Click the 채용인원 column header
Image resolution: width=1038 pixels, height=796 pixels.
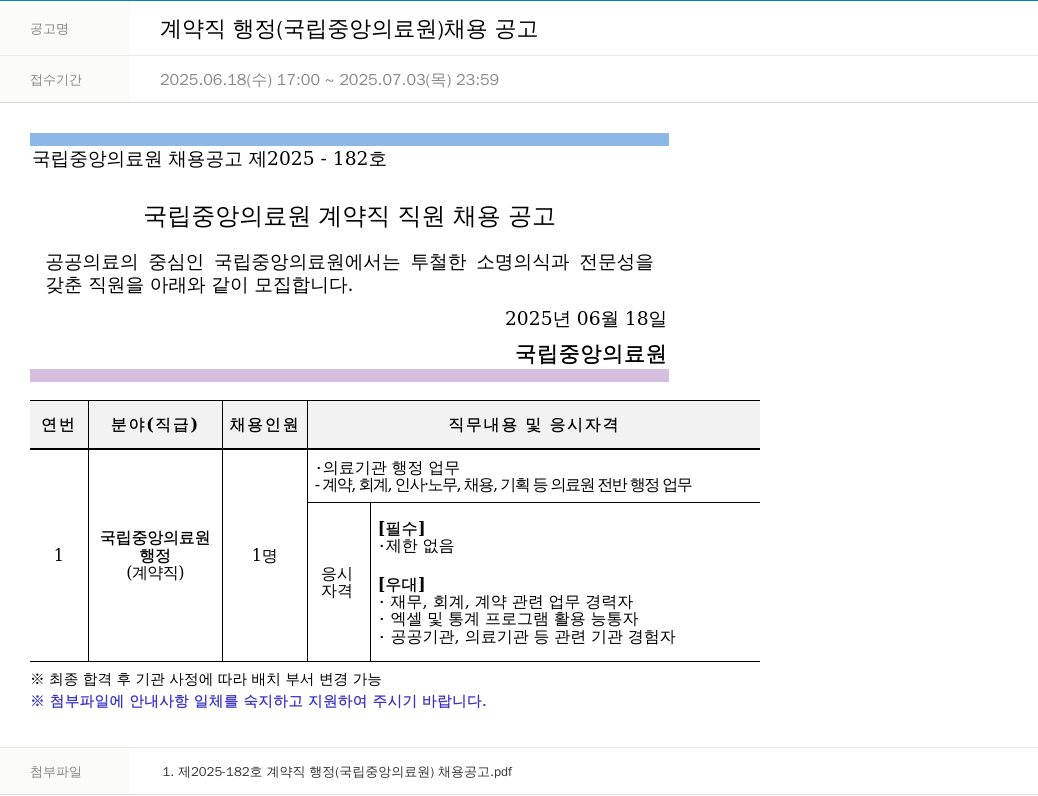[x=264, y=424]
